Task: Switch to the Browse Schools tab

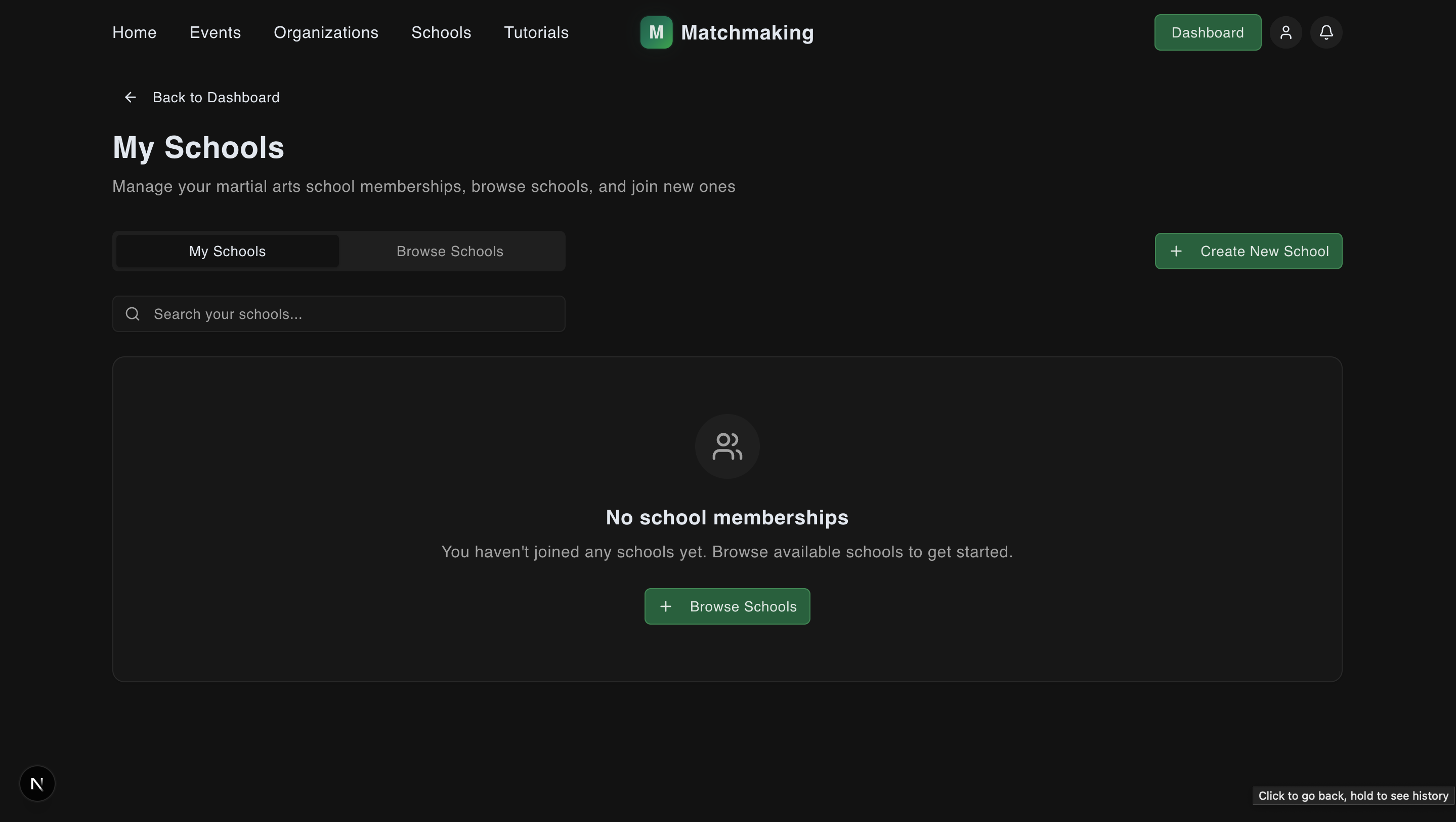Action: 450,251
